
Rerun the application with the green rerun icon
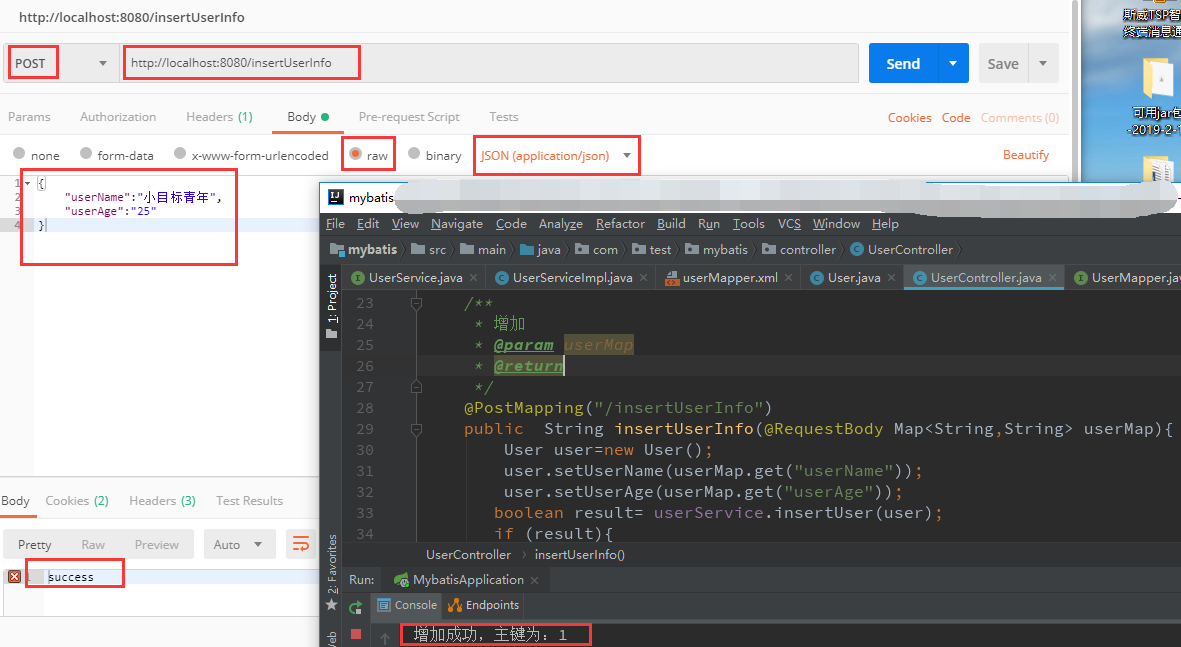(x=356, y=607)
